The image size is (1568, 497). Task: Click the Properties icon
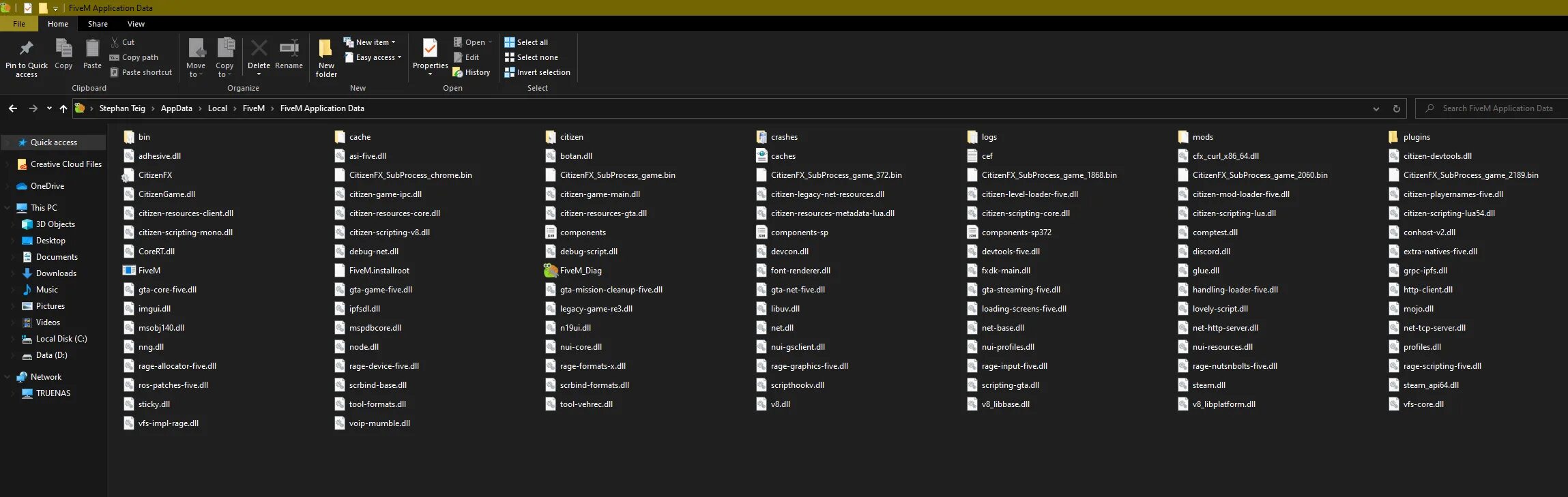(x=430, y=48)
